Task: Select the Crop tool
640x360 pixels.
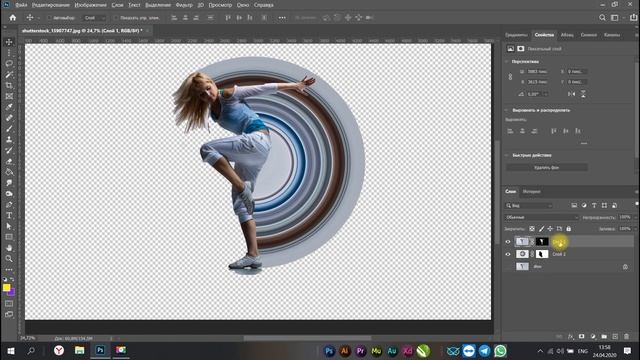Action: click(x=9, y=85)
